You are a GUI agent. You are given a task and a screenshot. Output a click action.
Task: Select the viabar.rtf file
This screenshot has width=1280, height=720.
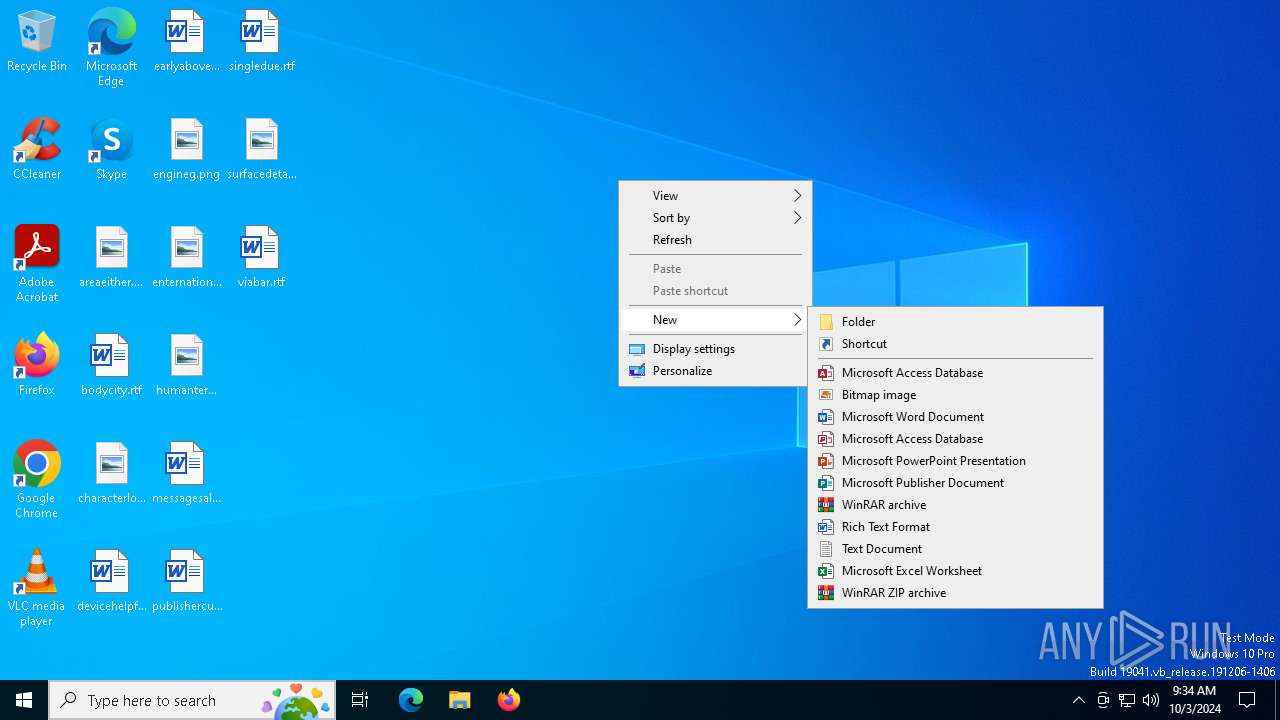click(x=261, y=258)
